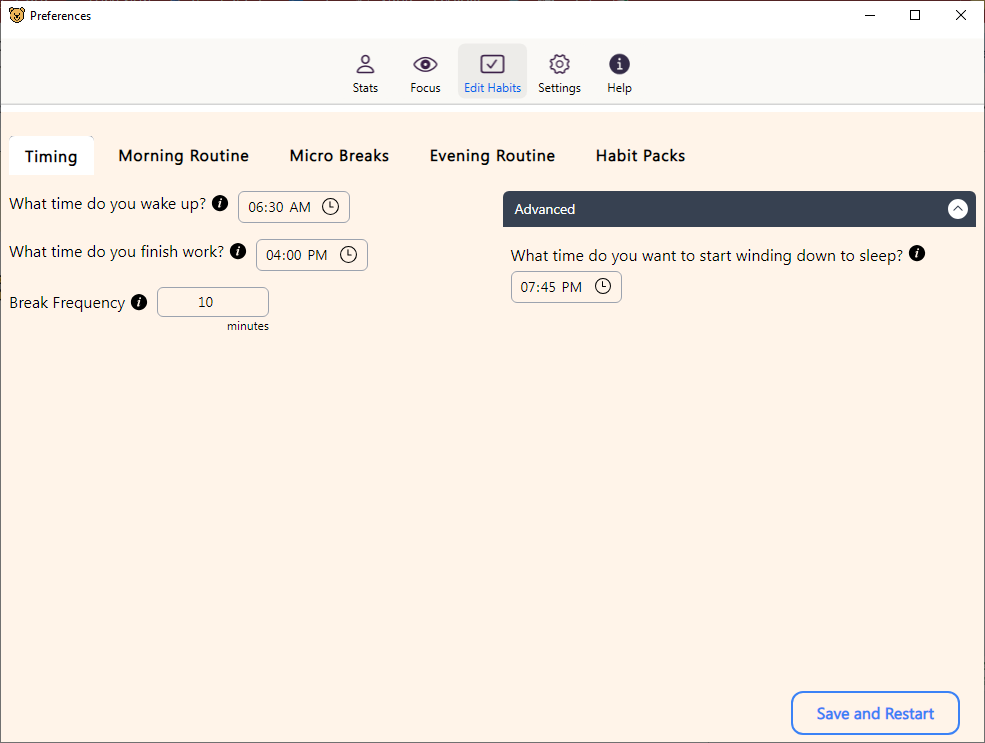Click the 'What time do you finish work?' label
Image resolution: width=985 pixels, height=743 pixels.
[116, 252]
